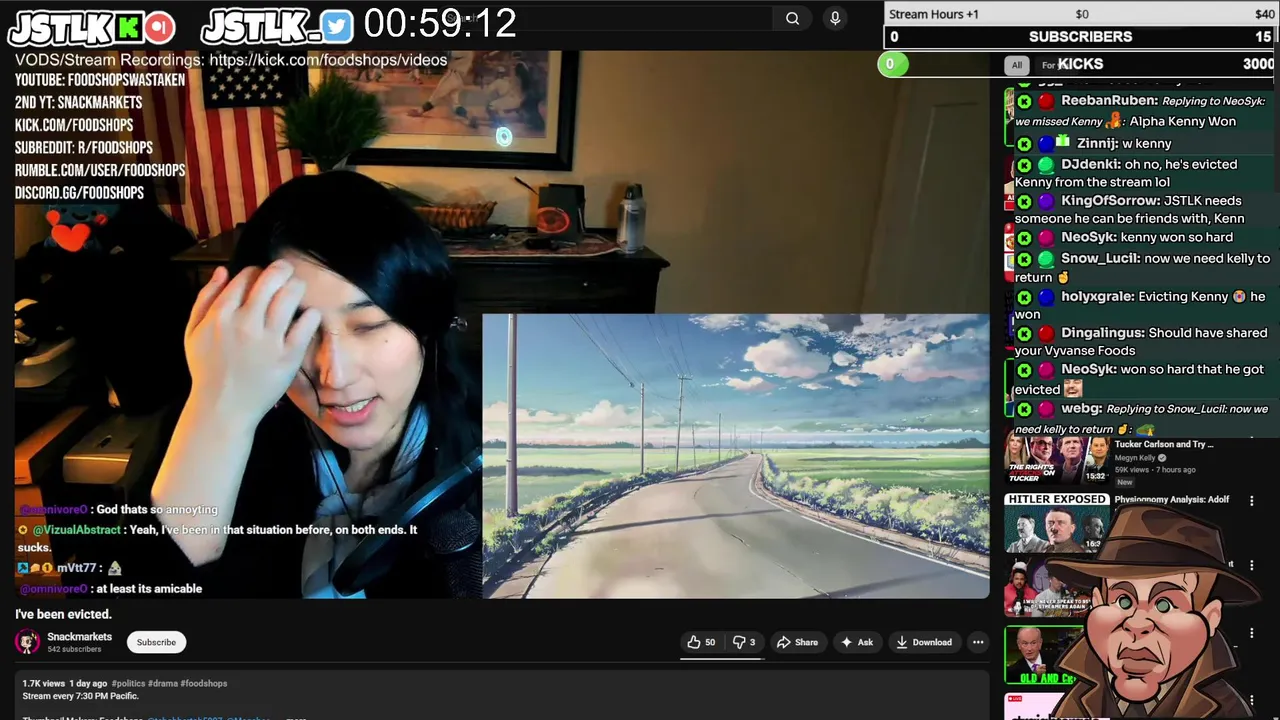Download the video via Download button
Screen dimensions: 1280x720
pyautogui.click(x=924, y=642)
